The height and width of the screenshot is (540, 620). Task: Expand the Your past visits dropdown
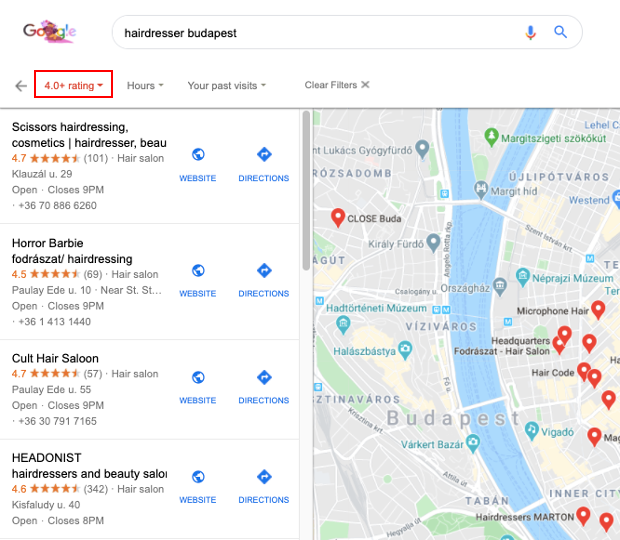coord(227,85)
